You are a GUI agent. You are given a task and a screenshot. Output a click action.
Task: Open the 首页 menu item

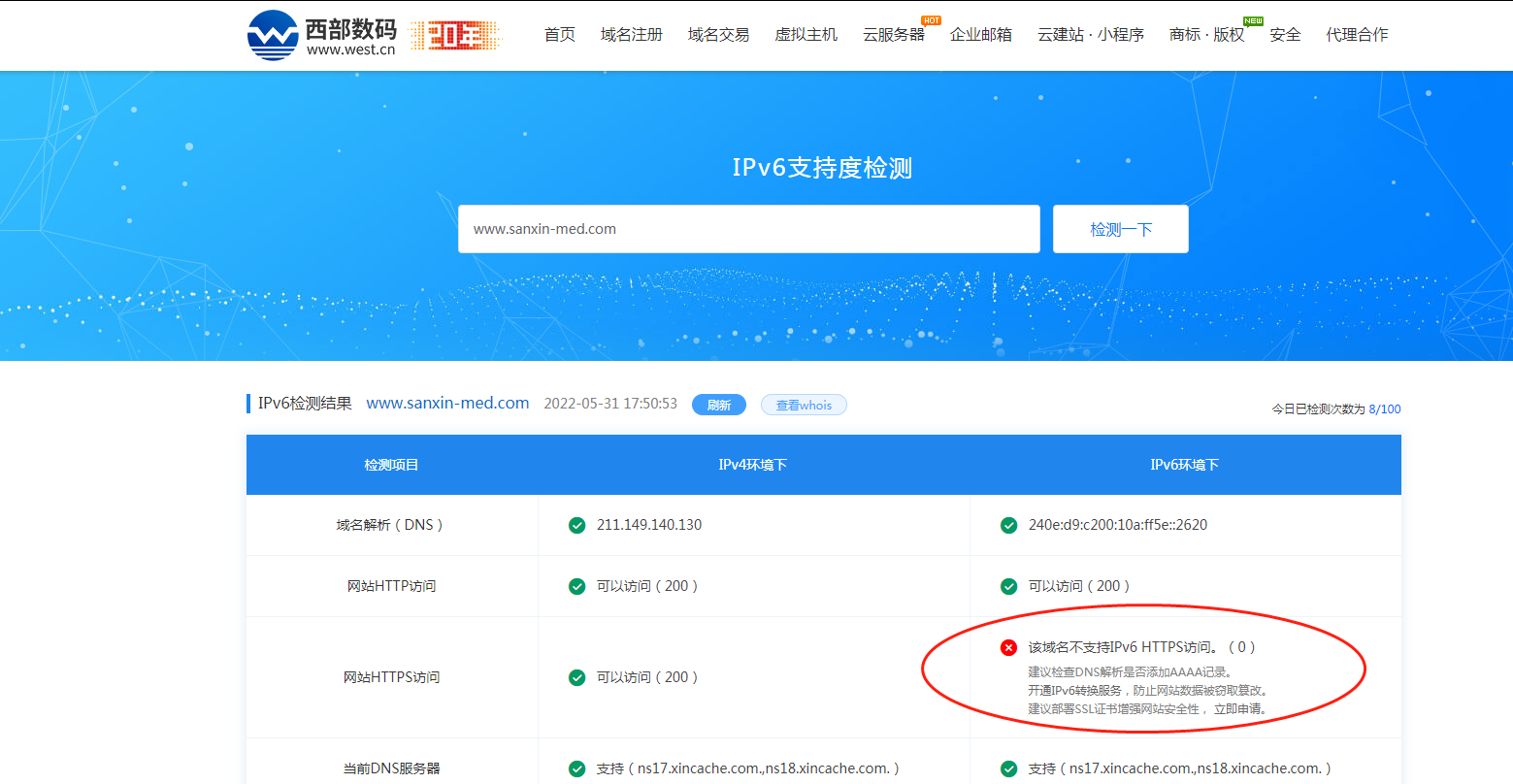click(559, 34)
